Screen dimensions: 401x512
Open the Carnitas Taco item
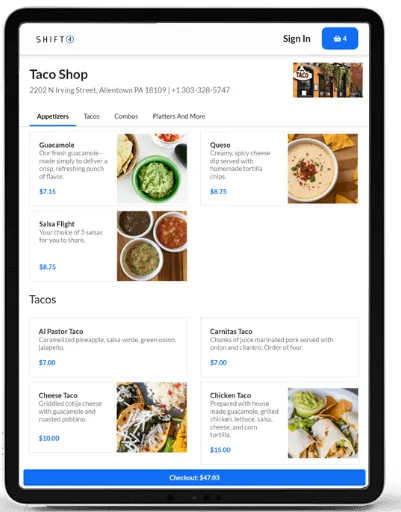click(x=279, y=347)
